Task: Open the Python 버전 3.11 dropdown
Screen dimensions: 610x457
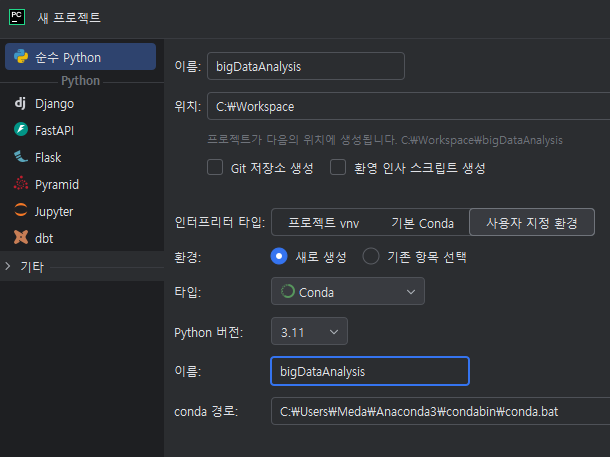Action: tap(309, 331)
